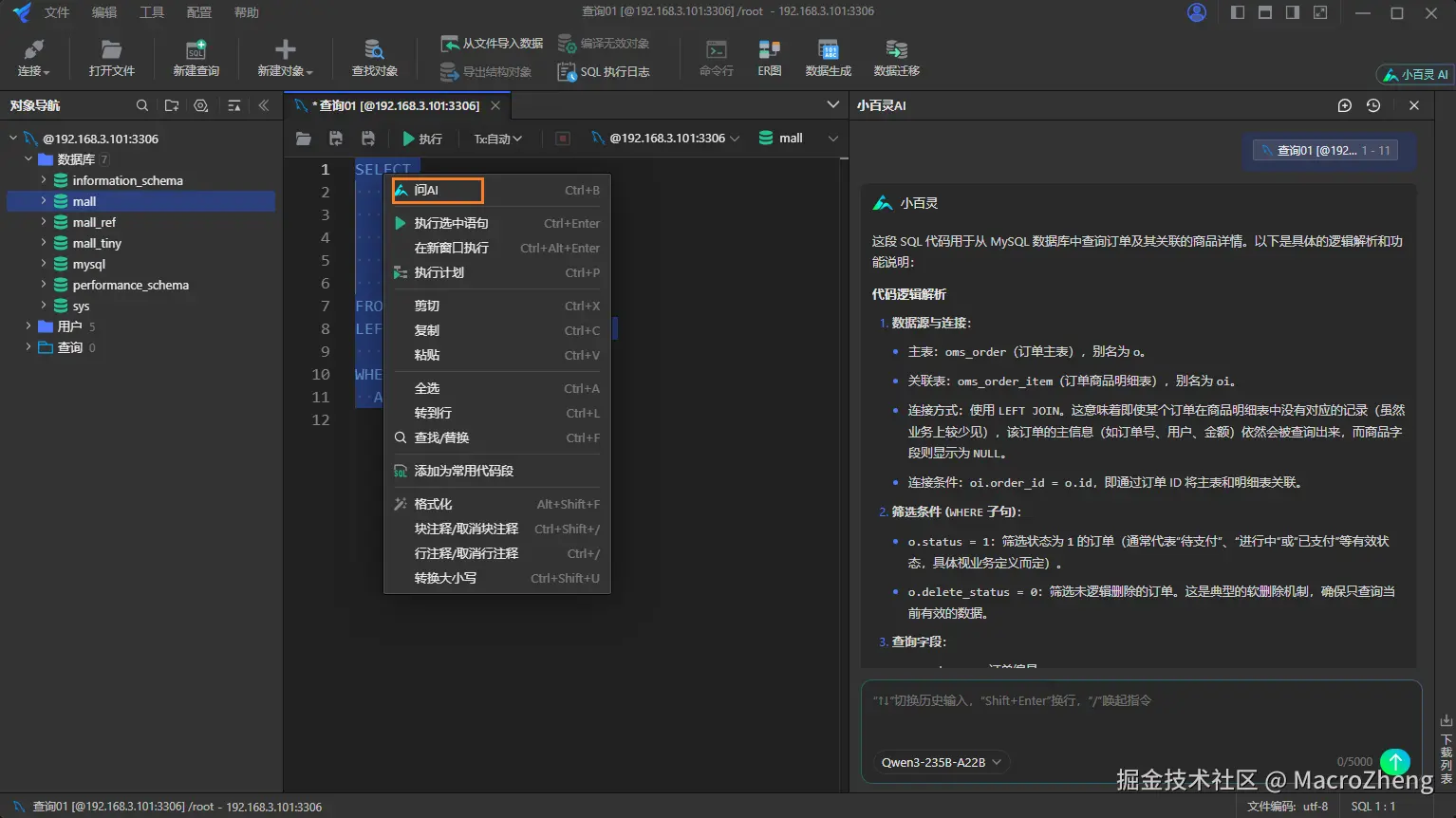Open the 连接 connection tool
This screenshot has height=818, width=1456.
(33, 59)
